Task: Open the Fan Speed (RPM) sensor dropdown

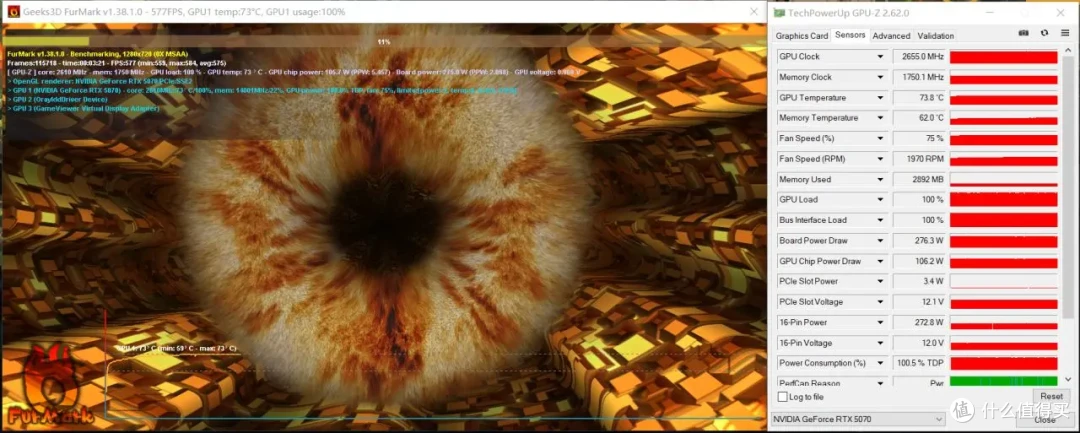Action: tap(880, 159)
